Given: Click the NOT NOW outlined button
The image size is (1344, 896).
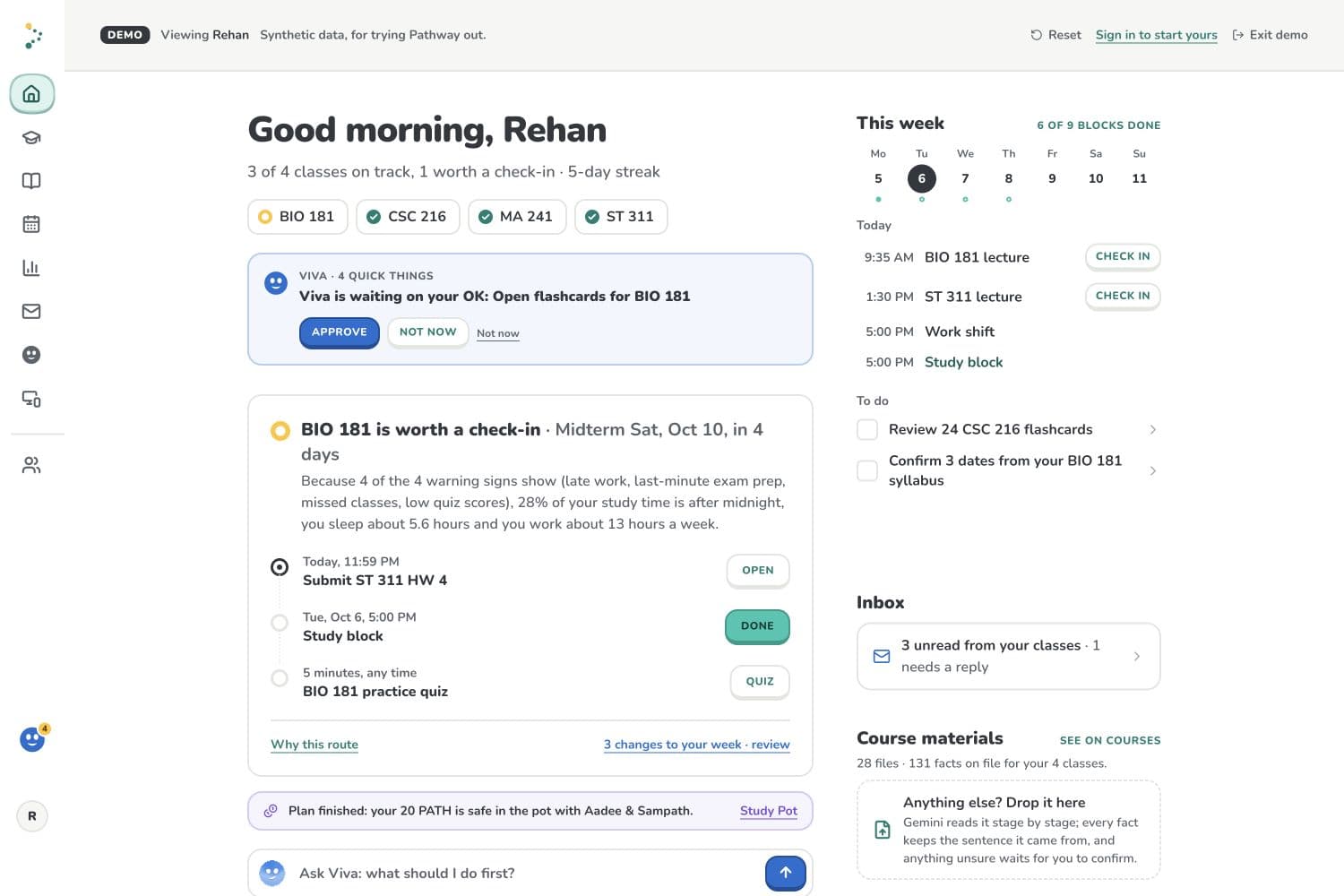Looking at the screenshot, I should [428, 332].
